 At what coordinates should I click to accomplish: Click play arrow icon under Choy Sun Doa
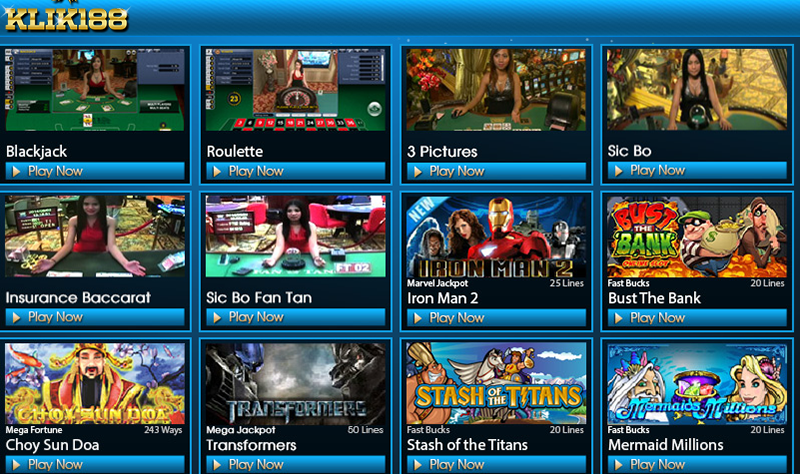click(16, 465)
